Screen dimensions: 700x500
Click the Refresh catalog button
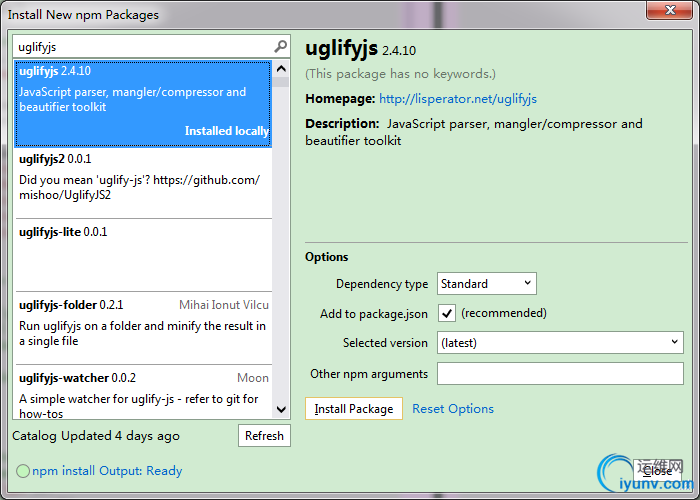coord(264,435)
